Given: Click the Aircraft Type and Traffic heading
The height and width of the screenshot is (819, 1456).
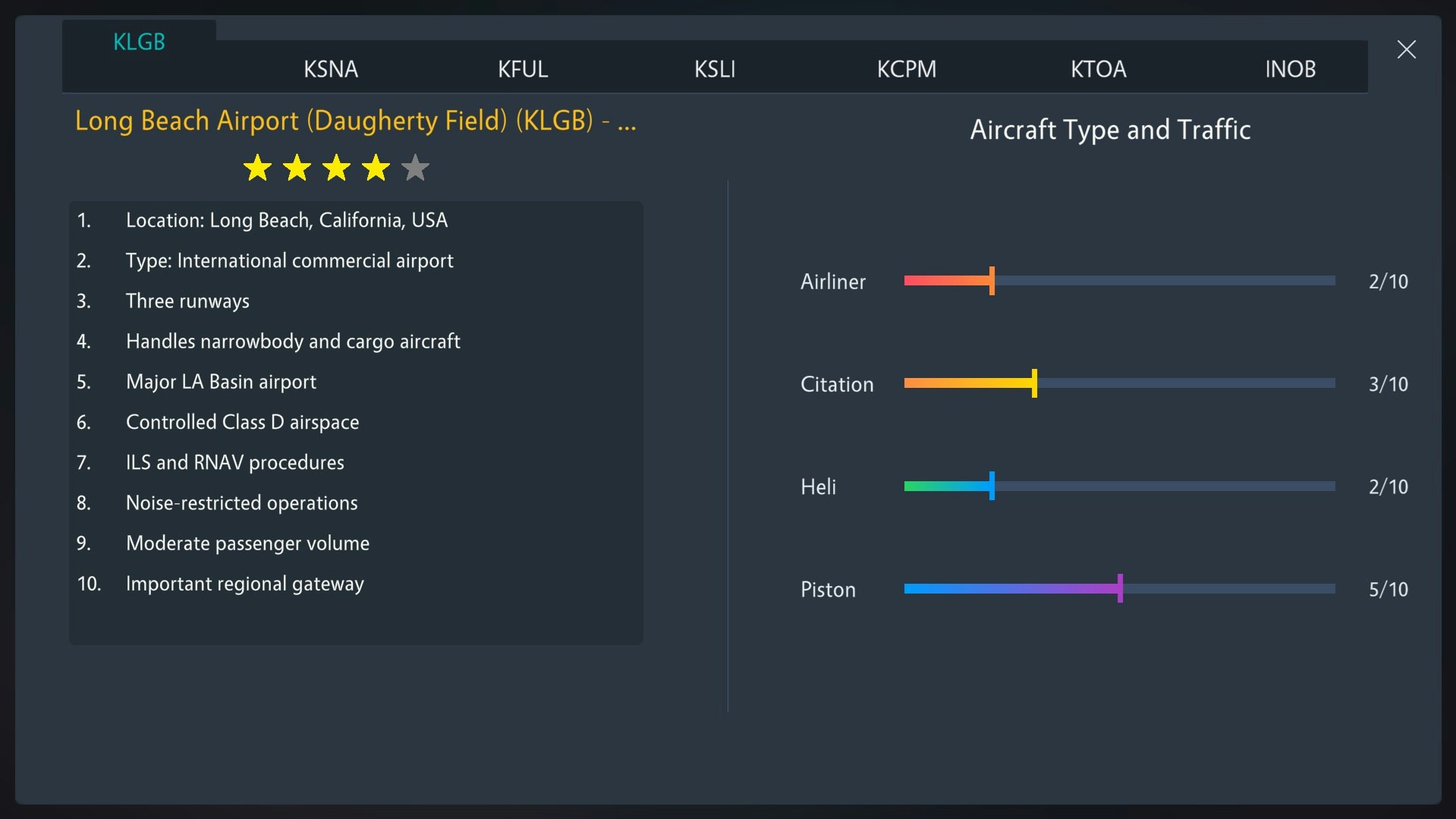Looking at the screenshot, I should point(1109,129).
